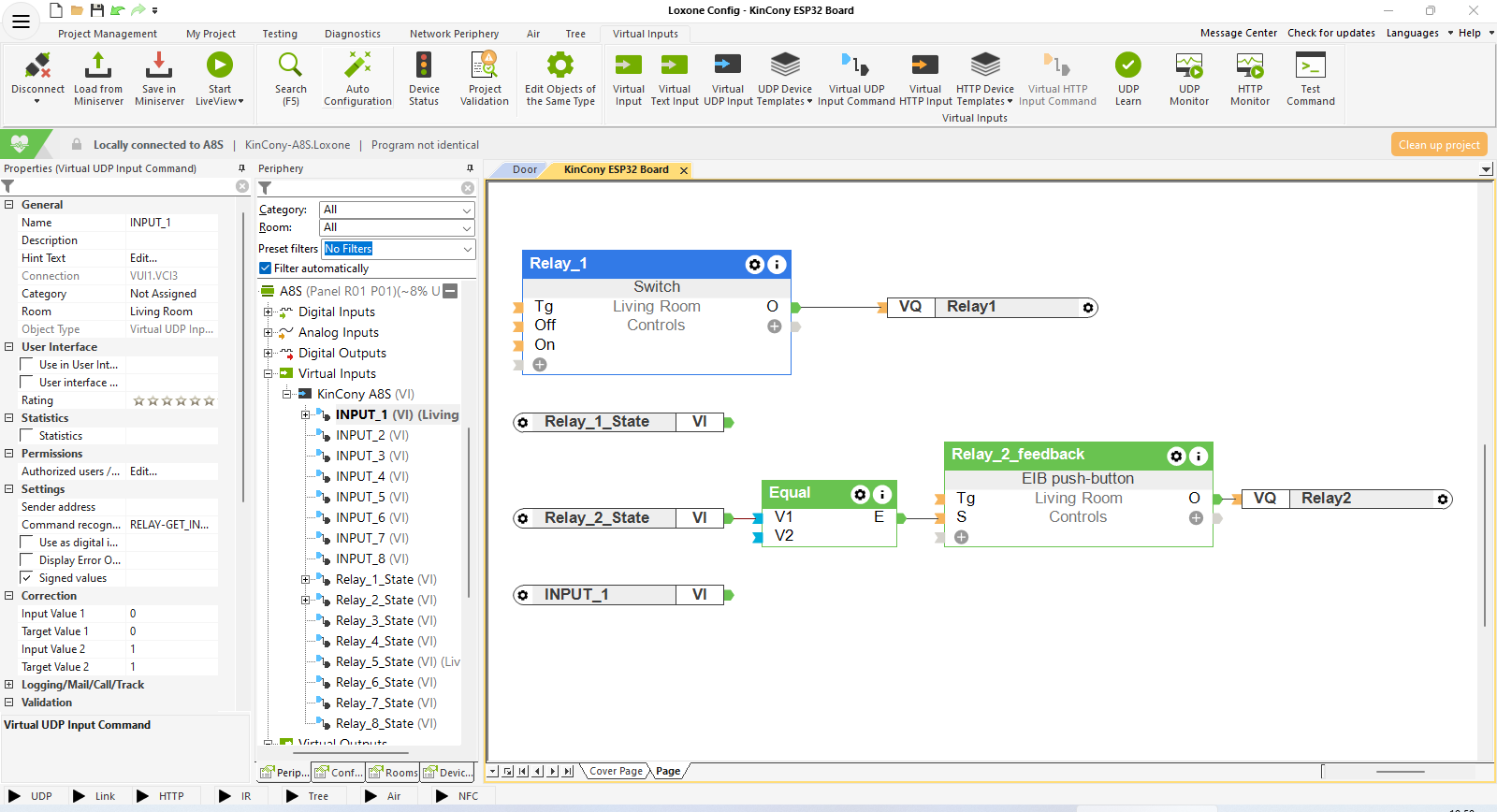Enable Use in User Interface checkbox

pos(27,365)
